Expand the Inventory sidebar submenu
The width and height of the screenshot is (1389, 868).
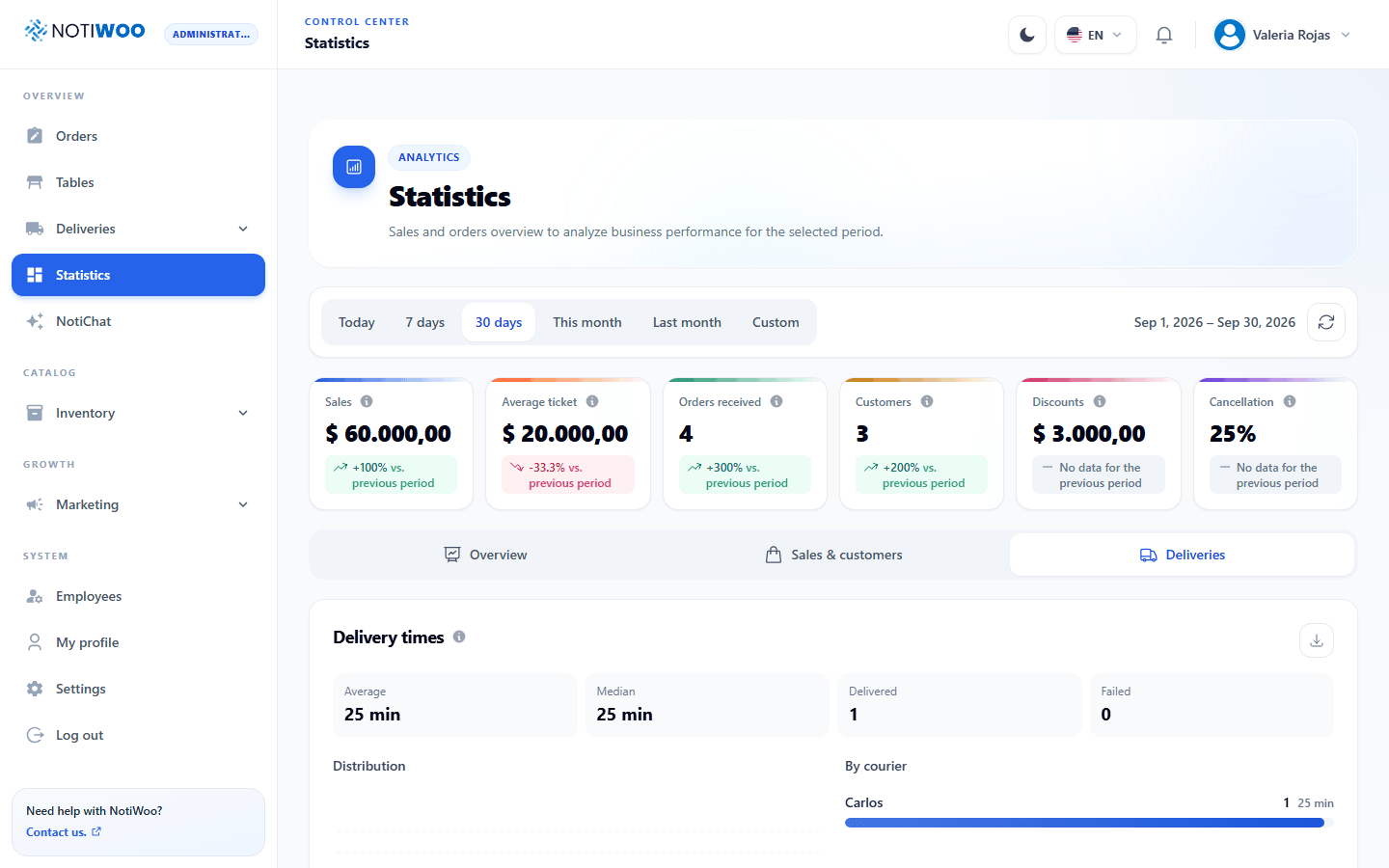(x=138, y=413)
